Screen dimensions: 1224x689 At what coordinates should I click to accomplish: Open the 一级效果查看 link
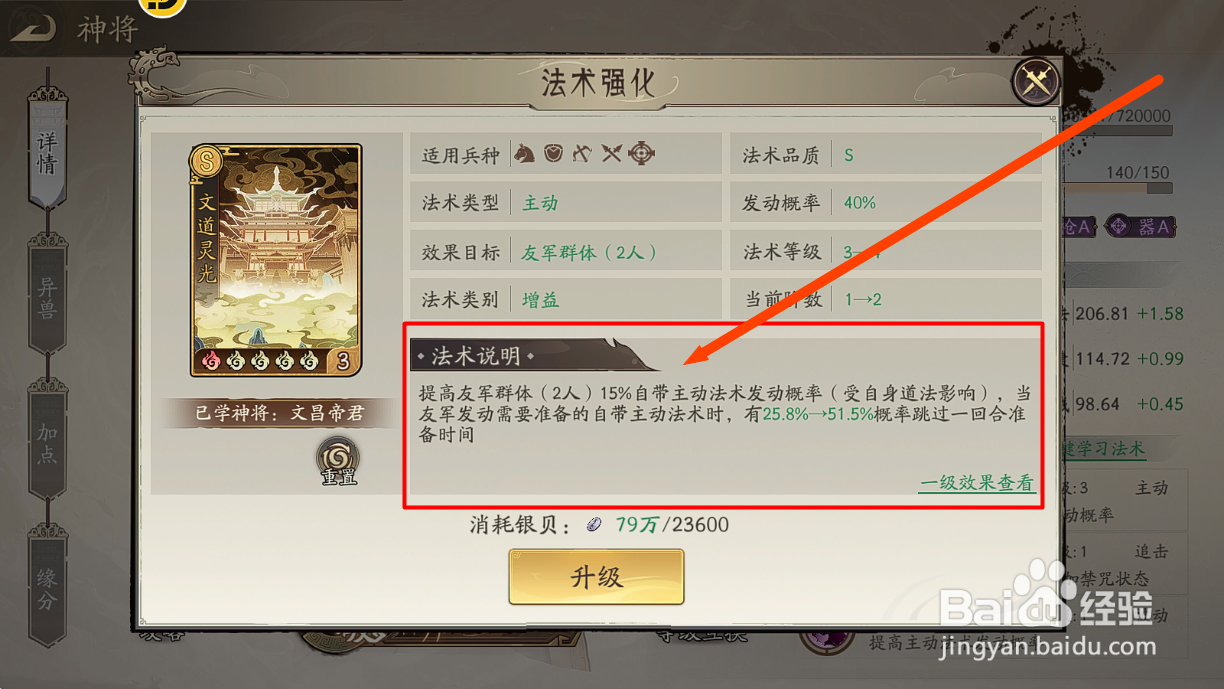click(977, 483)
